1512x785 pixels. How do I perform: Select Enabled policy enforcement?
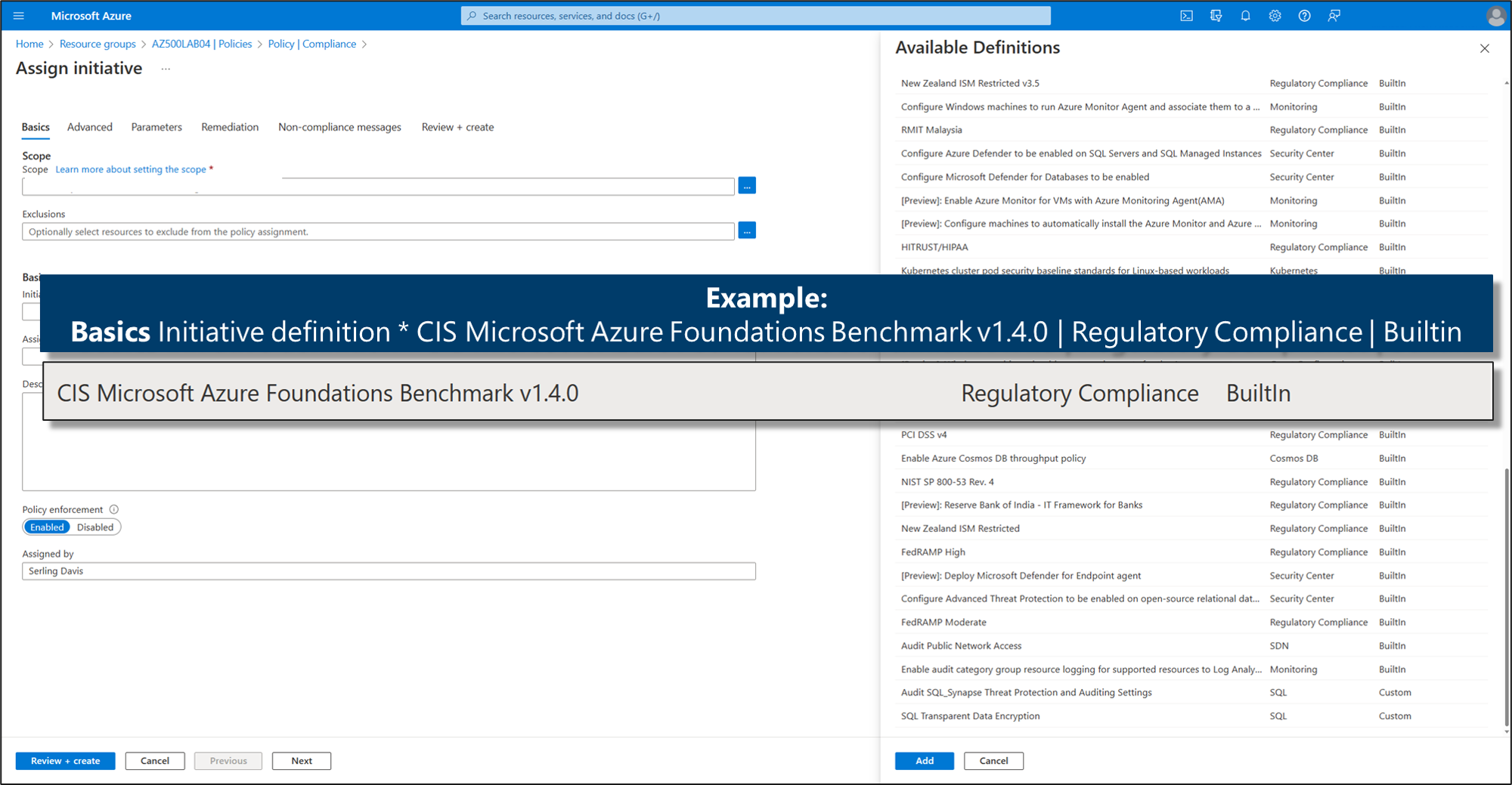tap(47, 527)
